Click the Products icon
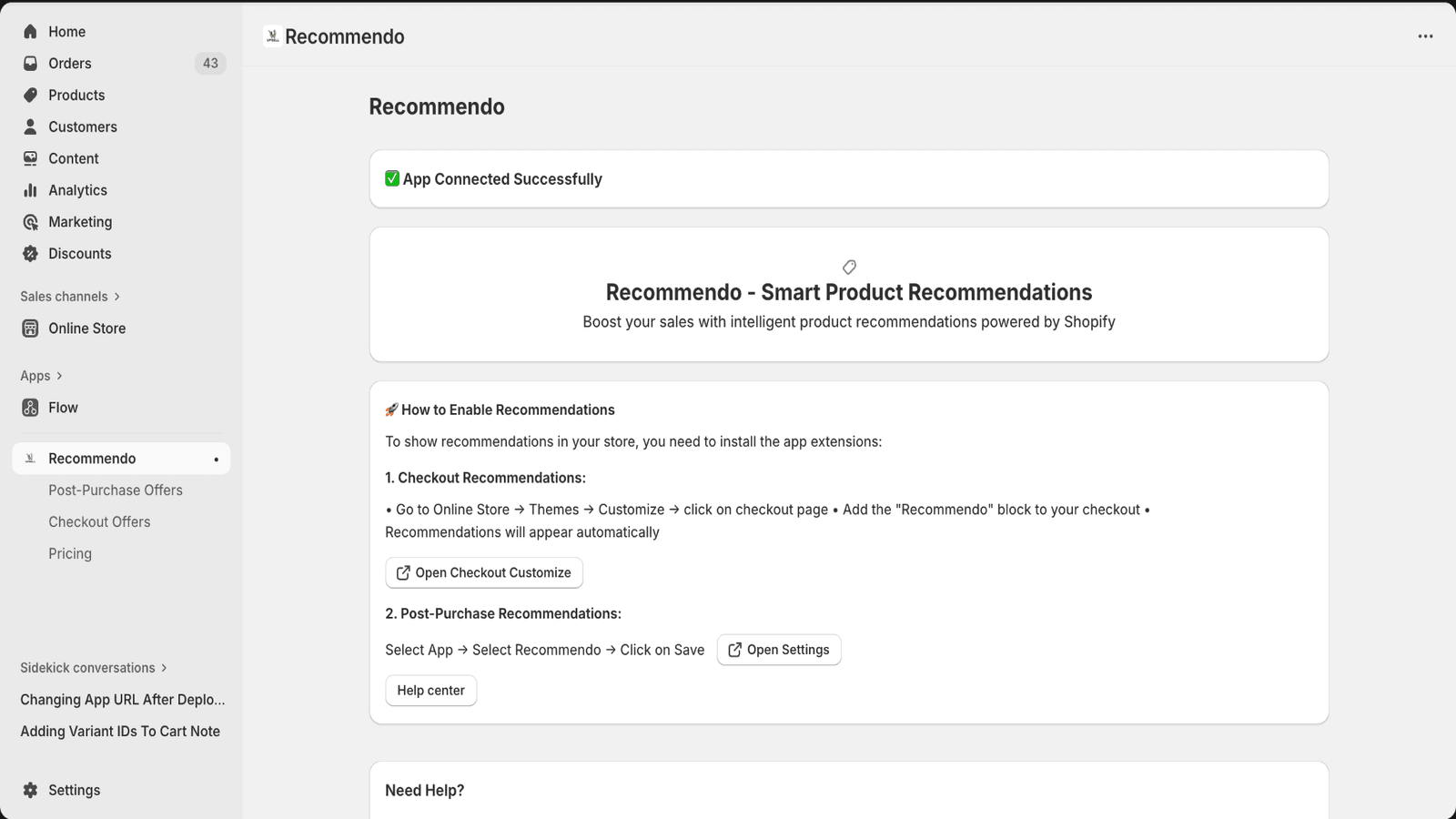 pos(31,95)
